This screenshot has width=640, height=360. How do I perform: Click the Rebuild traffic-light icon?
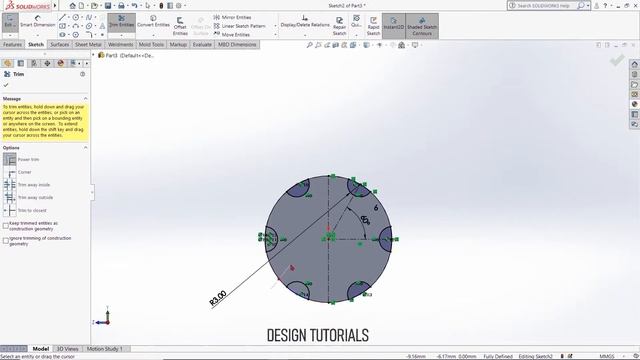(161, 6)
